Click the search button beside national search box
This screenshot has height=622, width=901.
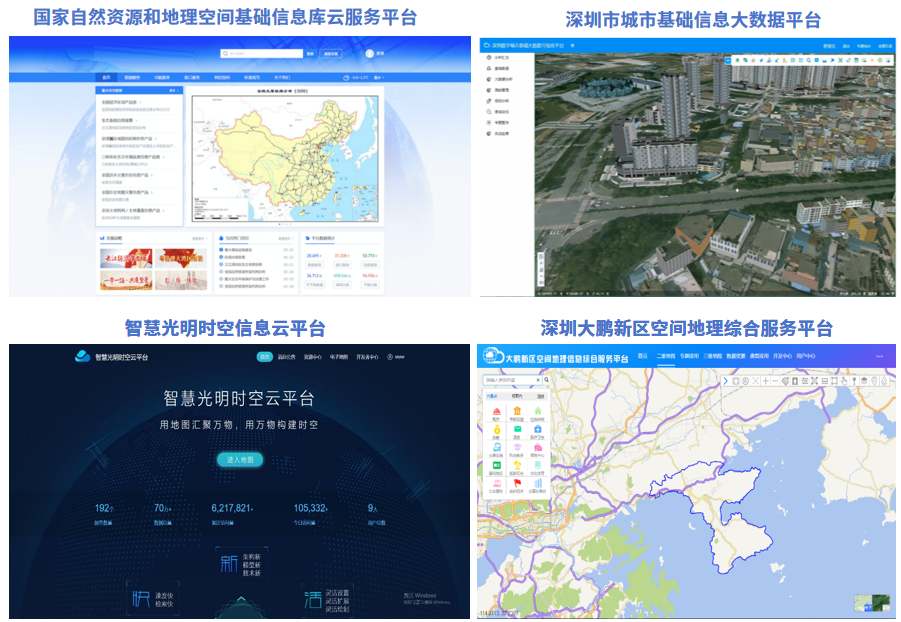310,53
